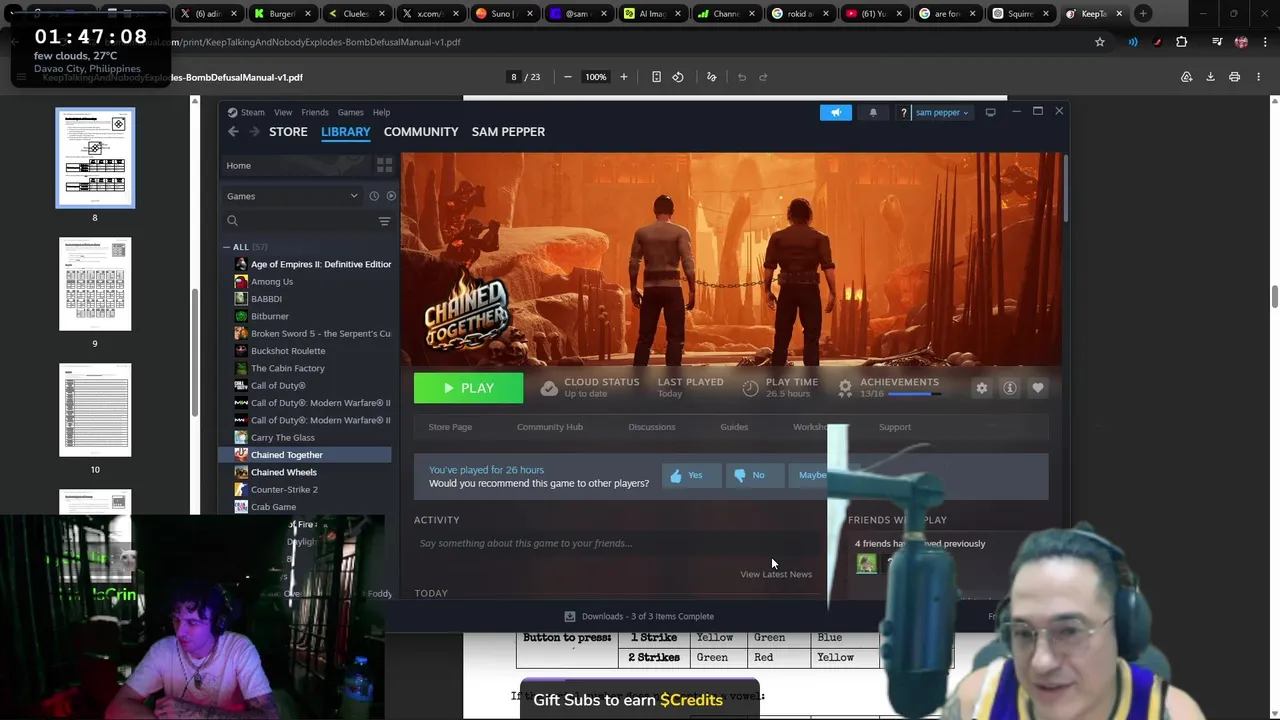Toggle sort by recent activity clock icon
Screen dimensions: 1280x720
click(x=374, y=196)
